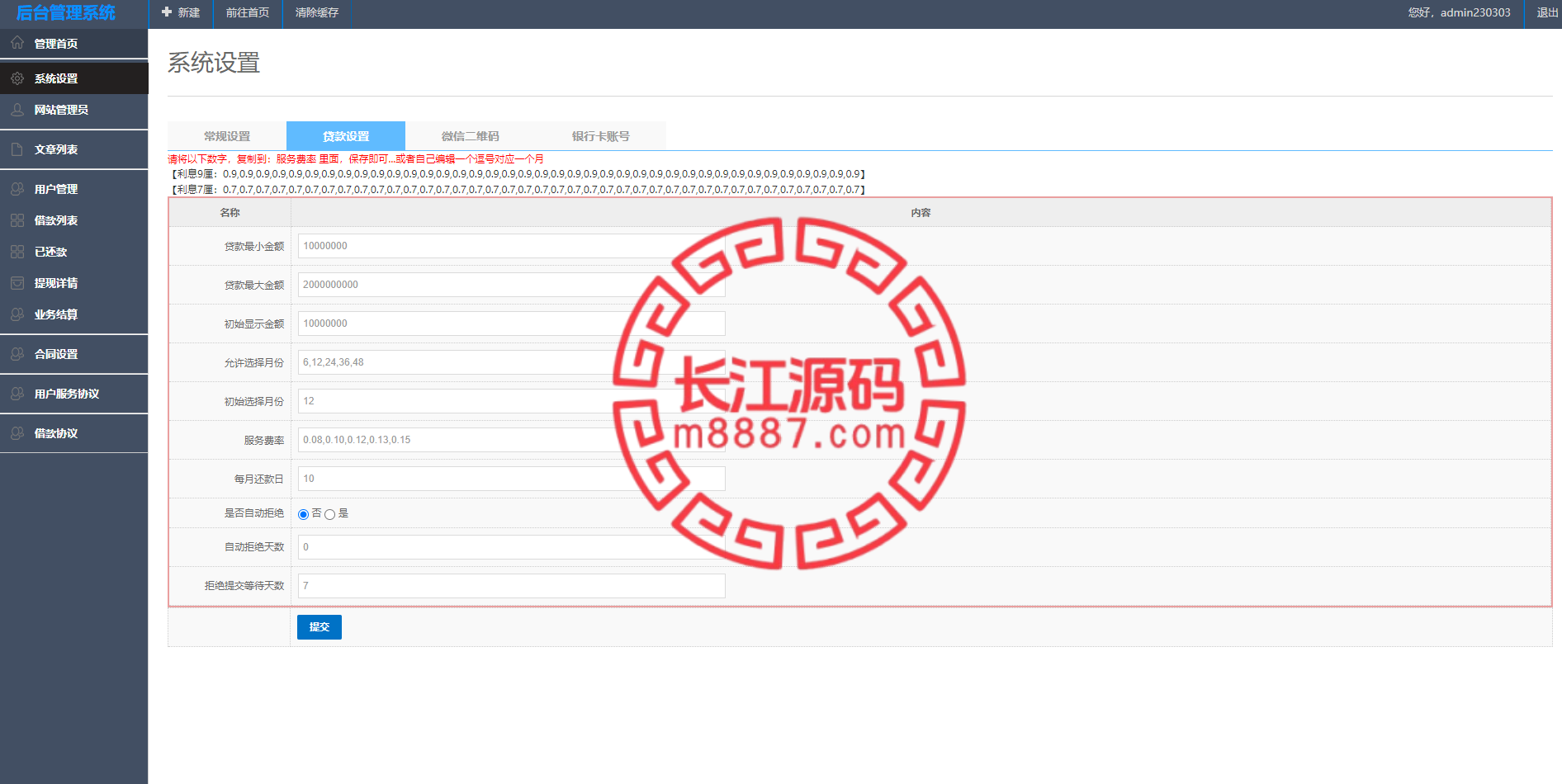Click the person icon beside 网站管理员

[x=17, y=110]
